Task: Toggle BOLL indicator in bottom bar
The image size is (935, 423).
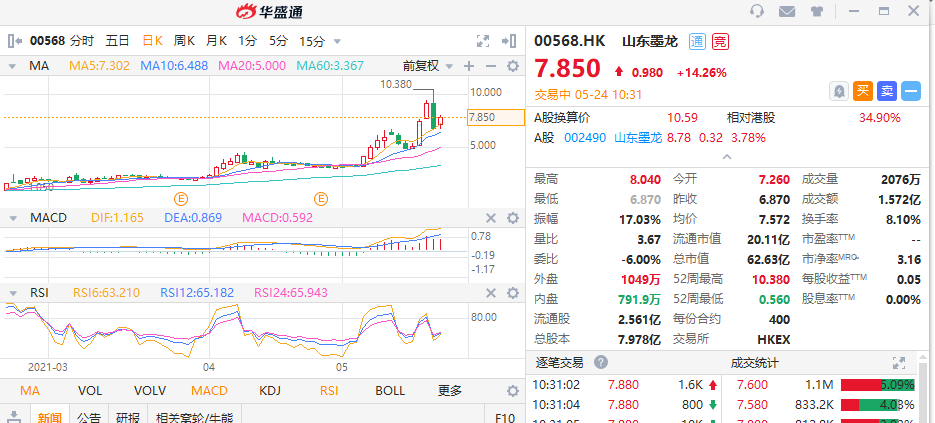Action: (x=390, y=391)
